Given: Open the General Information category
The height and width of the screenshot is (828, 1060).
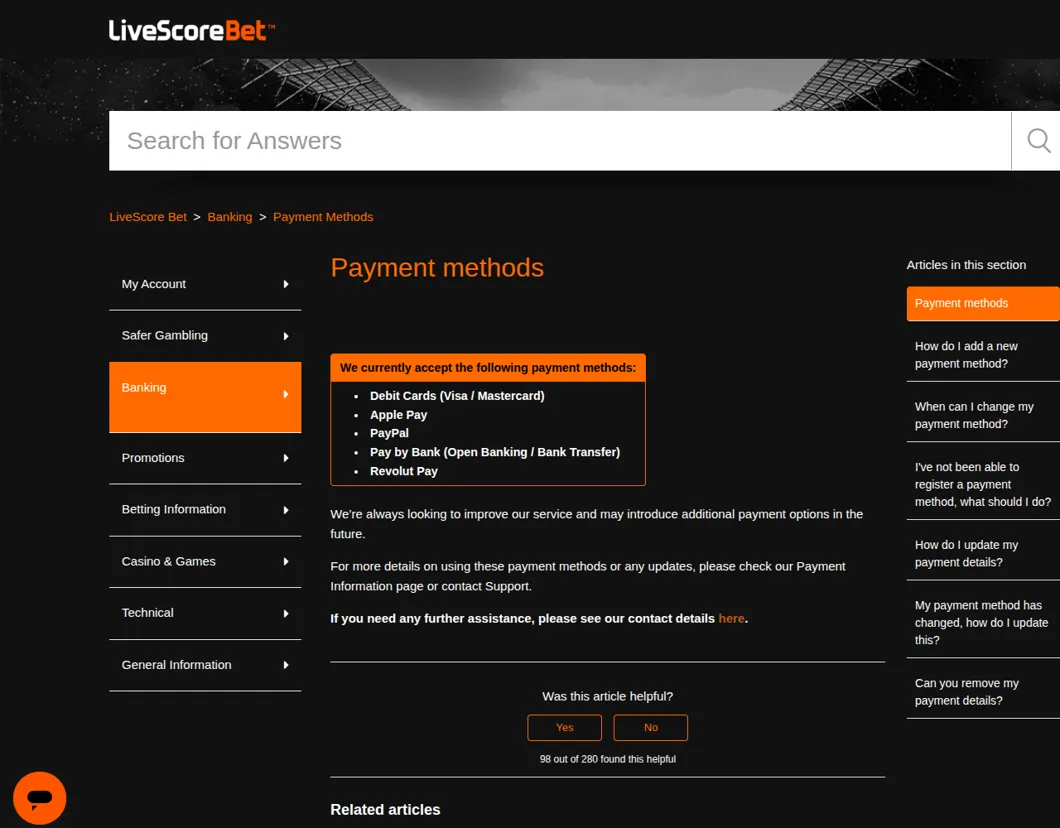Looking at the screenshot, I should pyautogui.click(x=205, y=665).
